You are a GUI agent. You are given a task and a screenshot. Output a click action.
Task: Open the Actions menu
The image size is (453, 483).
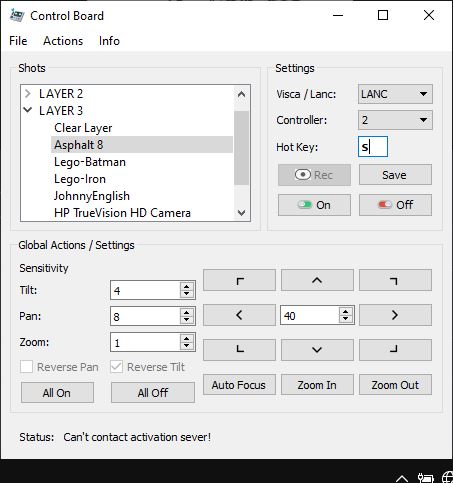click(x=63, y=41)
